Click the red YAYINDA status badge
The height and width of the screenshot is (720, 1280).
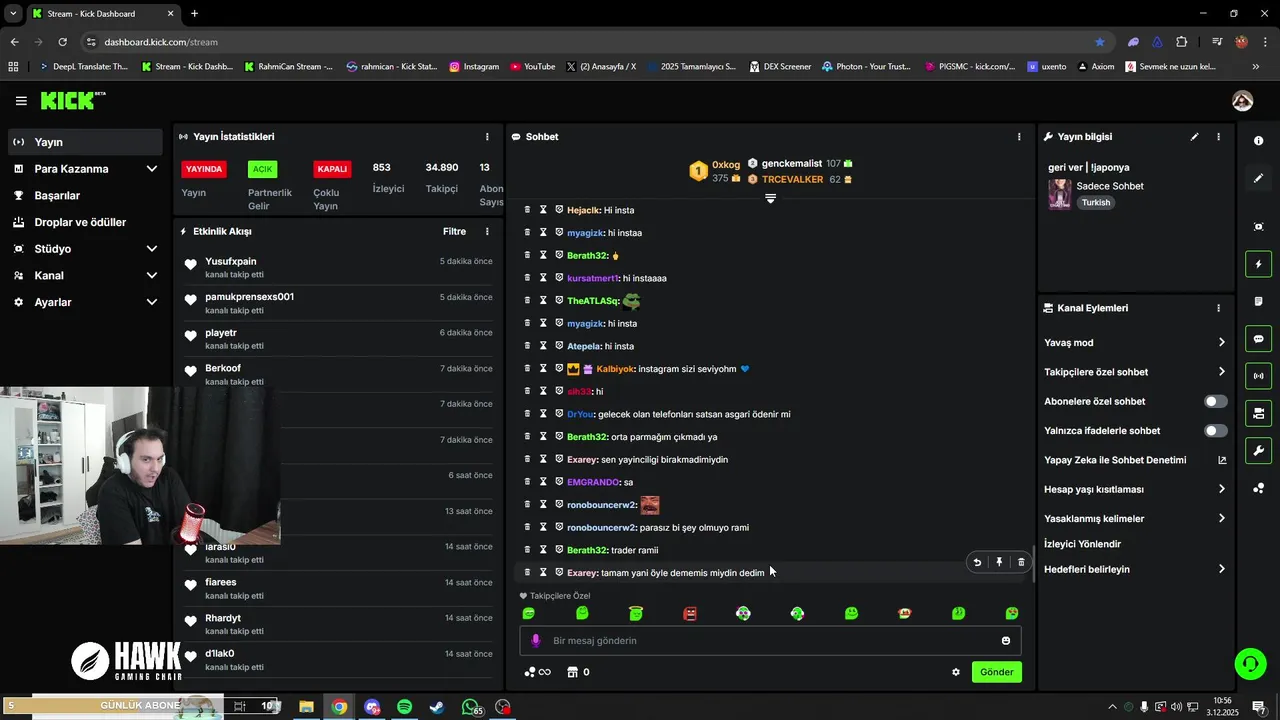(203, 169)
